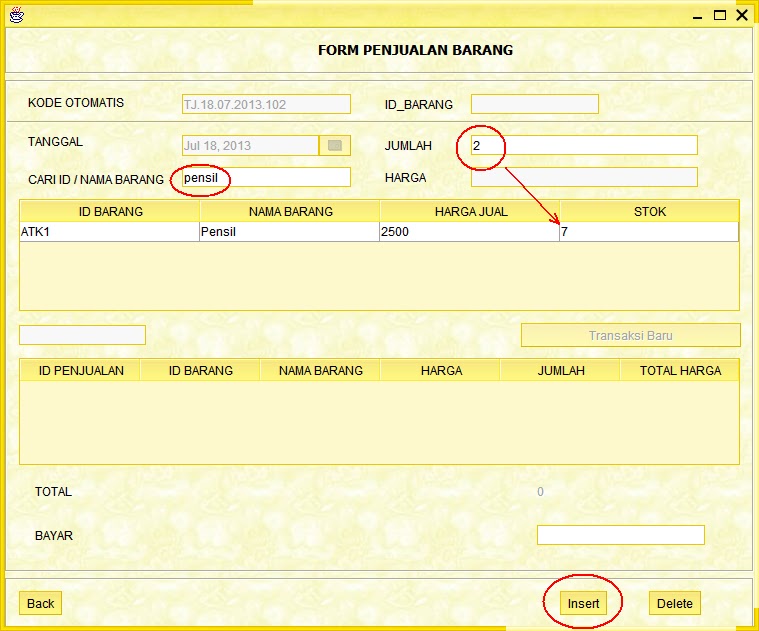Focus the KODE OTOMATIS field
The width and height of the screenshot is (759, 631).
click(266, 104)
